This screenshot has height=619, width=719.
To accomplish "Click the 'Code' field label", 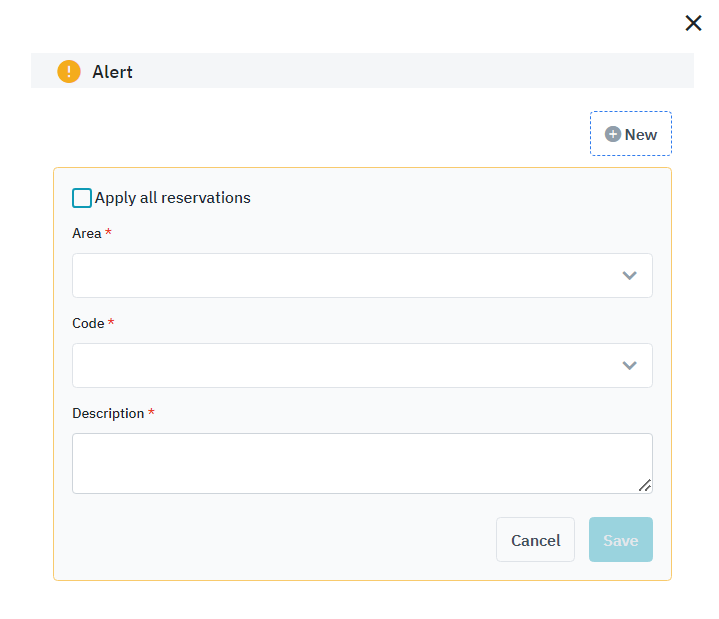I will 88,323.
